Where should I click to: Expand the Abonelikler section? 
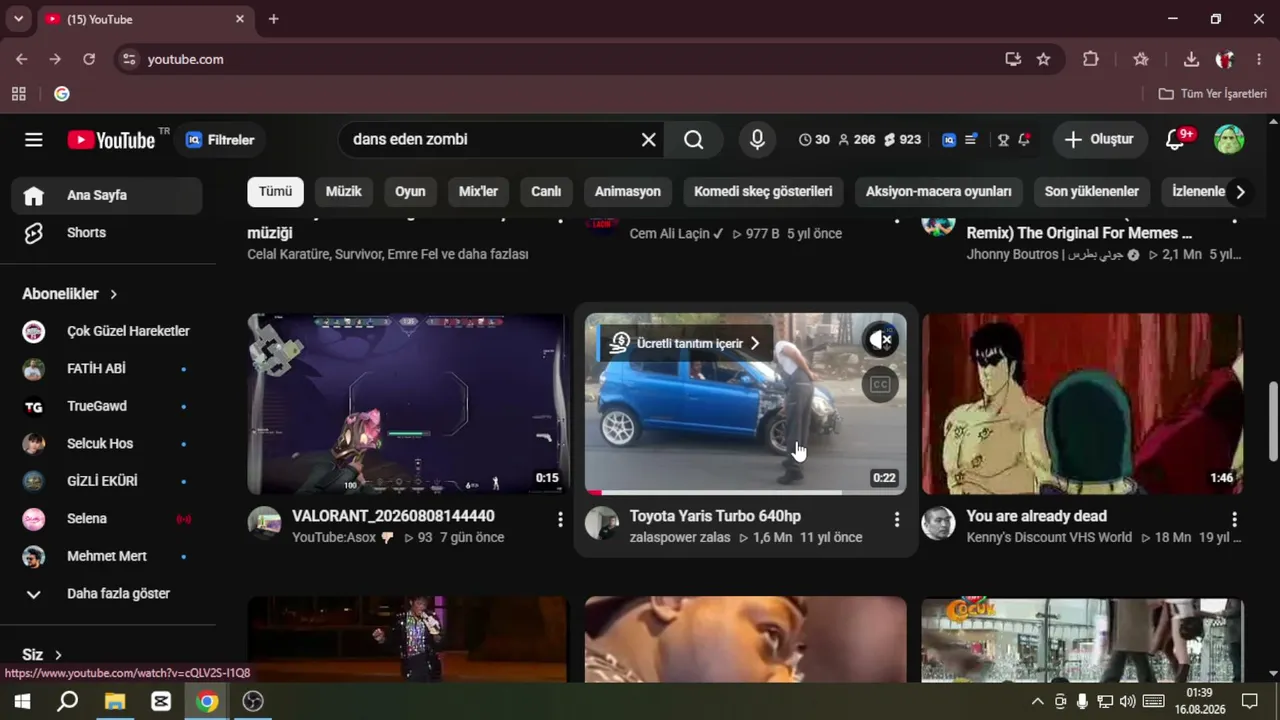click(70, 294)
